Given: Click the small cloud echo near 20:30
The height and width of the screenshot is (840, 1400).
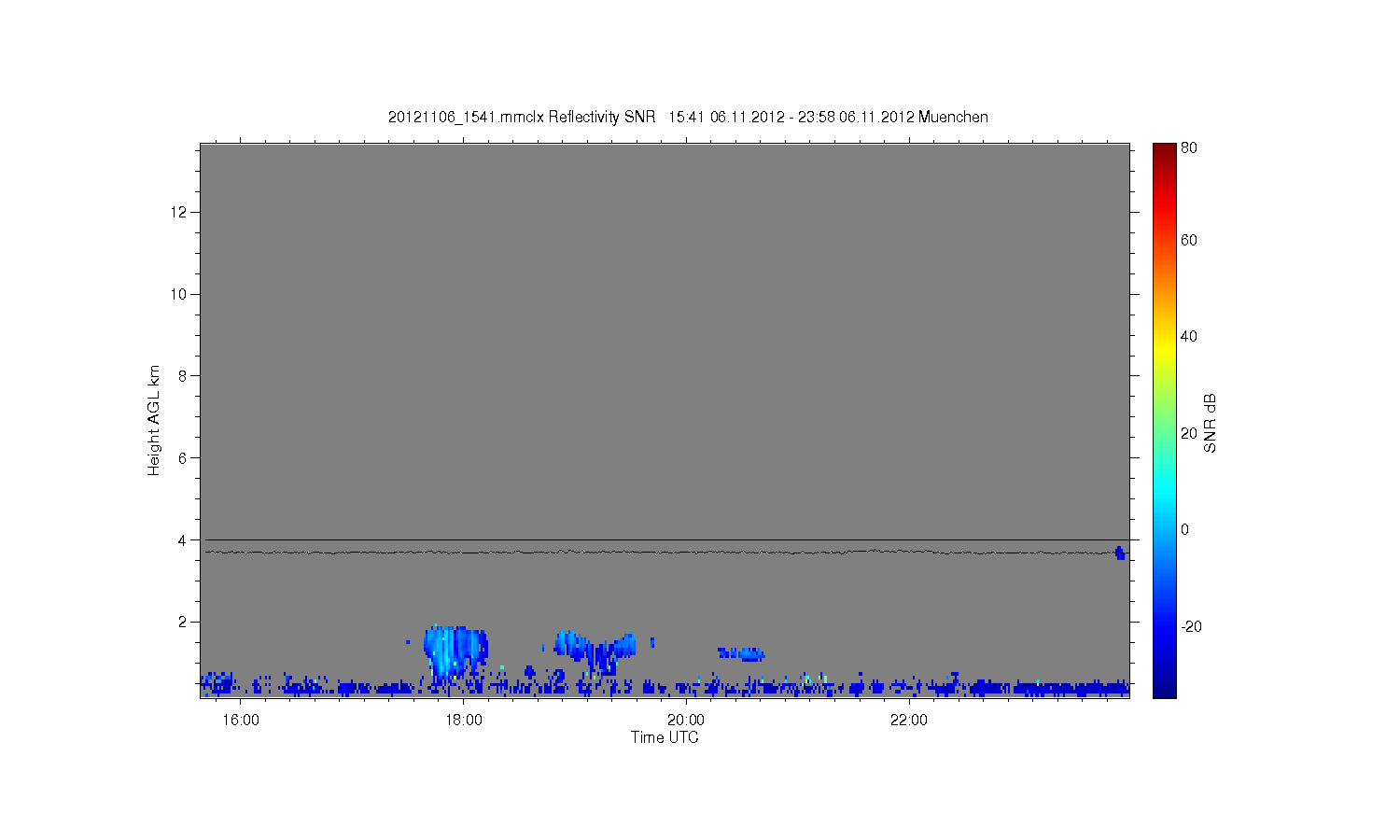Looking at the screenshot, I should click(742, 653).
